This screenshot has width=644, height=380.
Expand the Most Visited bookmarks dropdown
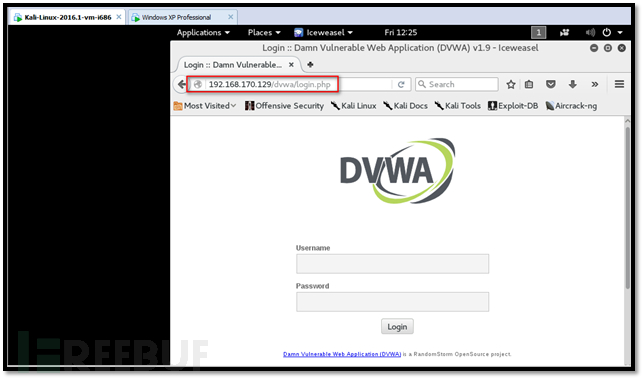tap(205, 106)
